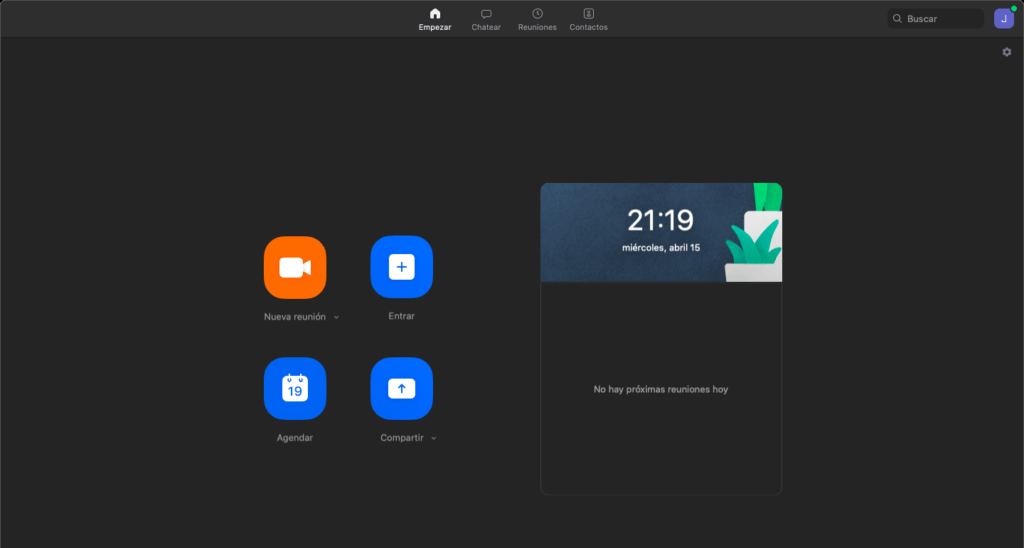
Task: Focus the Buscar search field
Action: (942, 19)
